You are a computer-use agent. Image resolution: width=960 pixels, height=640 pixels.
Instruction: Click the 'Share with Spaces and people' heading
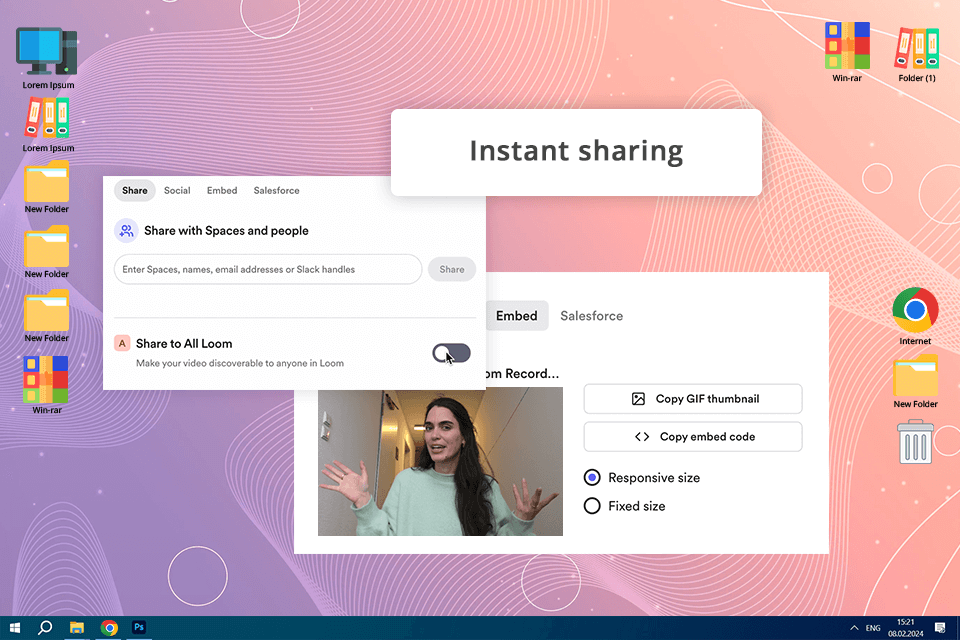(227, 231)
